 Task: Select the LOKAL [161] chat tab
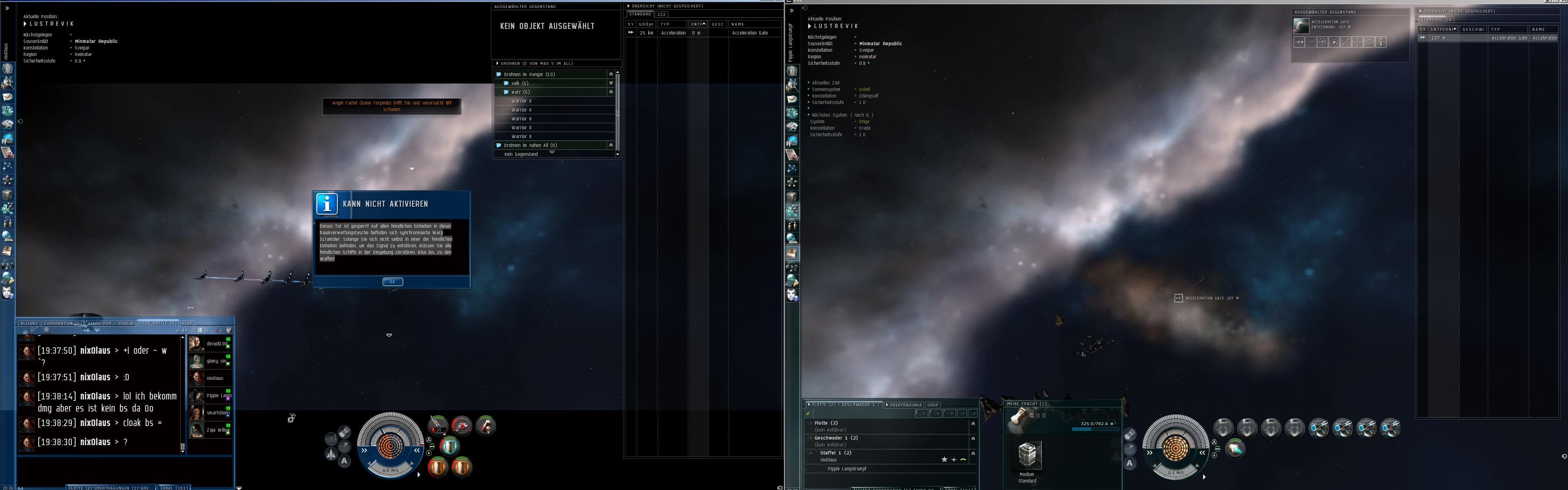coord(174,487)
